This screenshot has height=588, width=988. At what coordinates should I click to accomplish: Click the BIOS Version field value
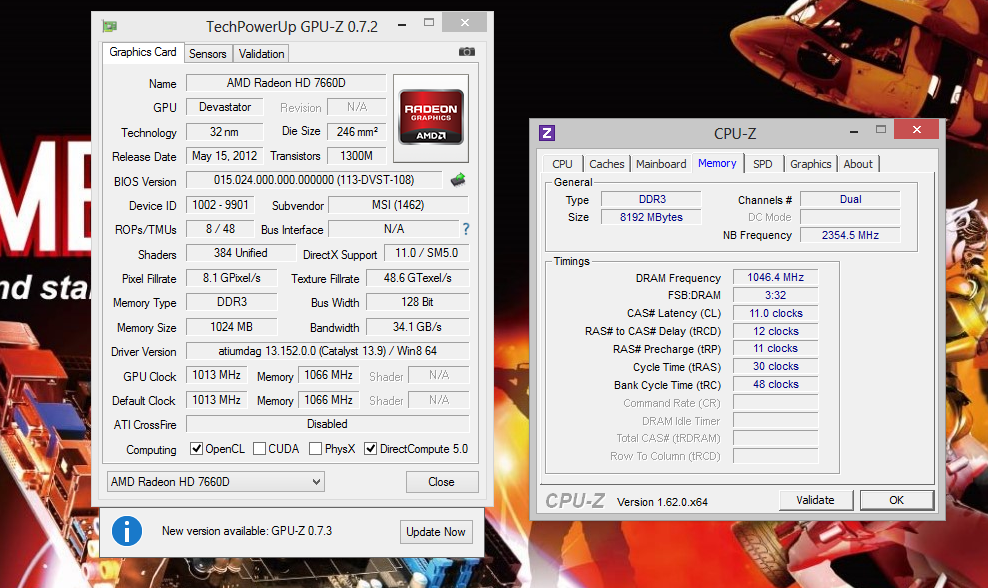314,180
